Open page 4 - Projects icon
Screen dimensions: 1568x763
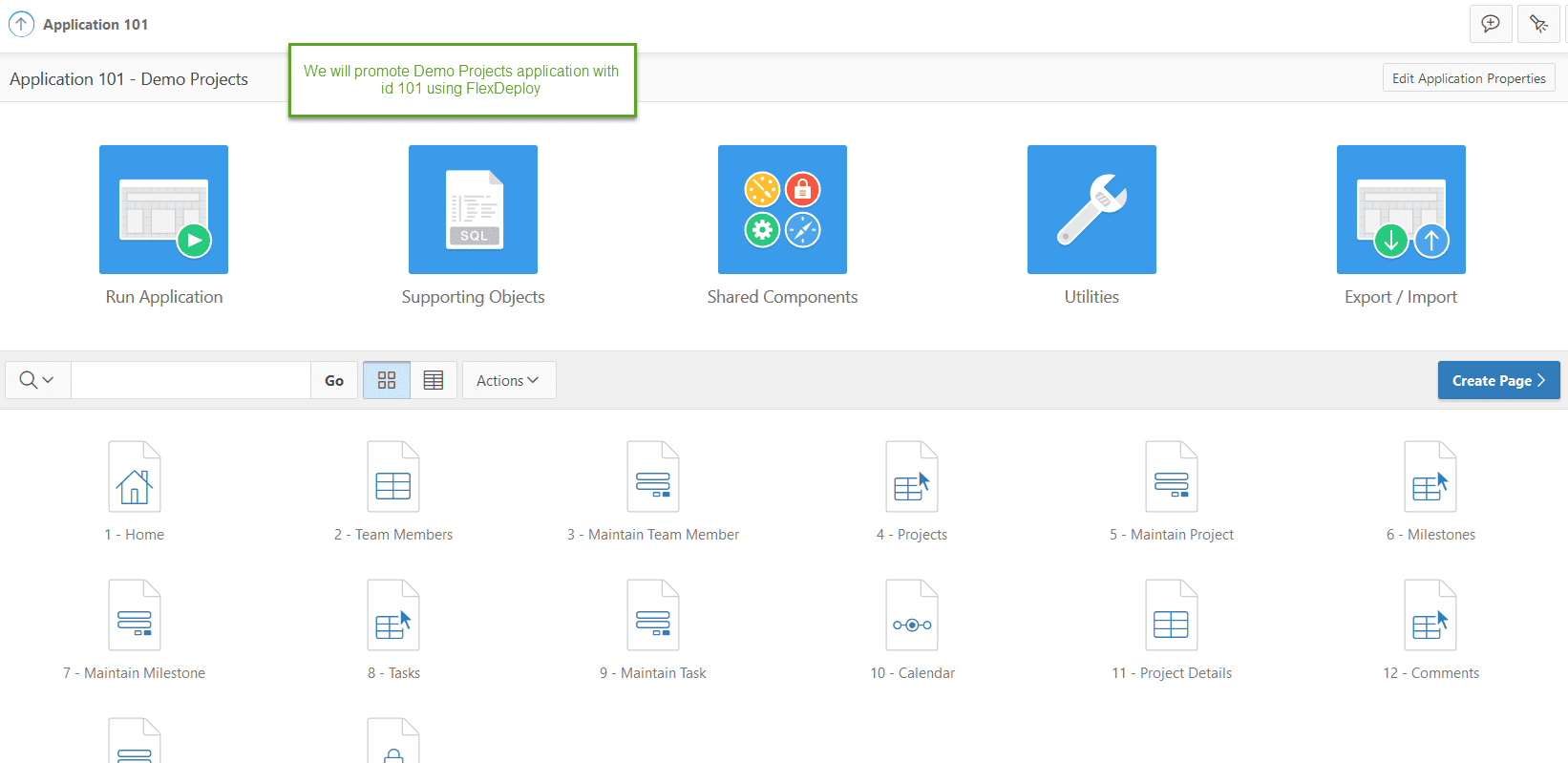[x=912, y=477]
